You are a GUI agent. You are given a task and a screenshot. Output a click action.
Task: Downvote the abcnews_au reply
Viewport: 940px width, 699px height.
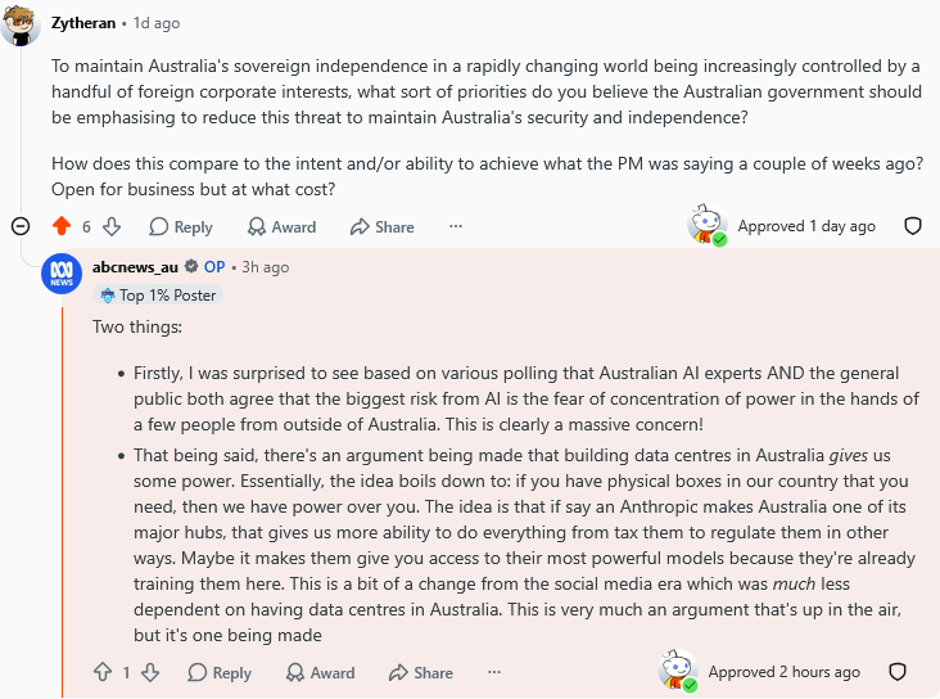(150, 672)
